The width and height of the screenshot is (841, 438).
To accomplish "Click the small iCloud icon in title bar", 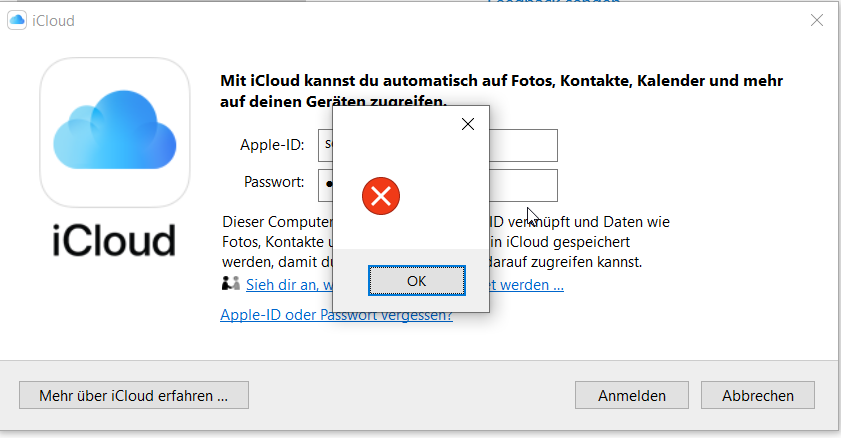I will point(17,20).
